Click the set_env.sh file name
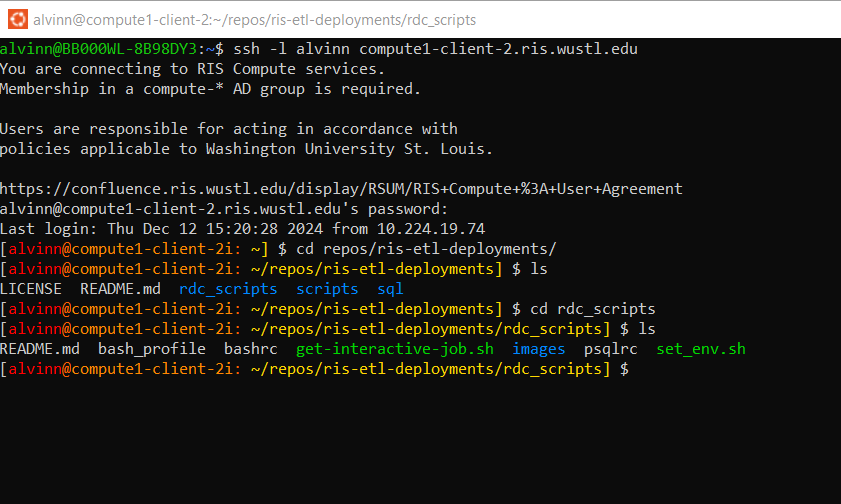Screen dimensions: 841x504 701,349
